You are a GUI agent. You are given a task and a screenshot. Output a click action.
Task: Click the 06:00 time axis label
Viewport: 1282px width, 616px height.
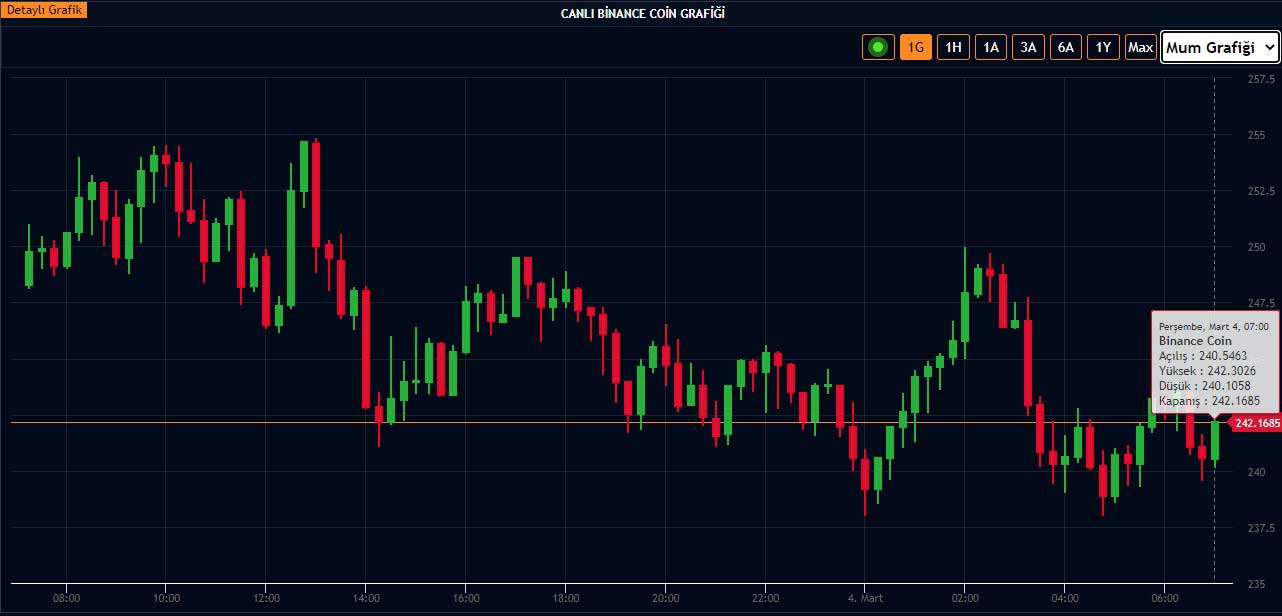(x=1165, y=598)
